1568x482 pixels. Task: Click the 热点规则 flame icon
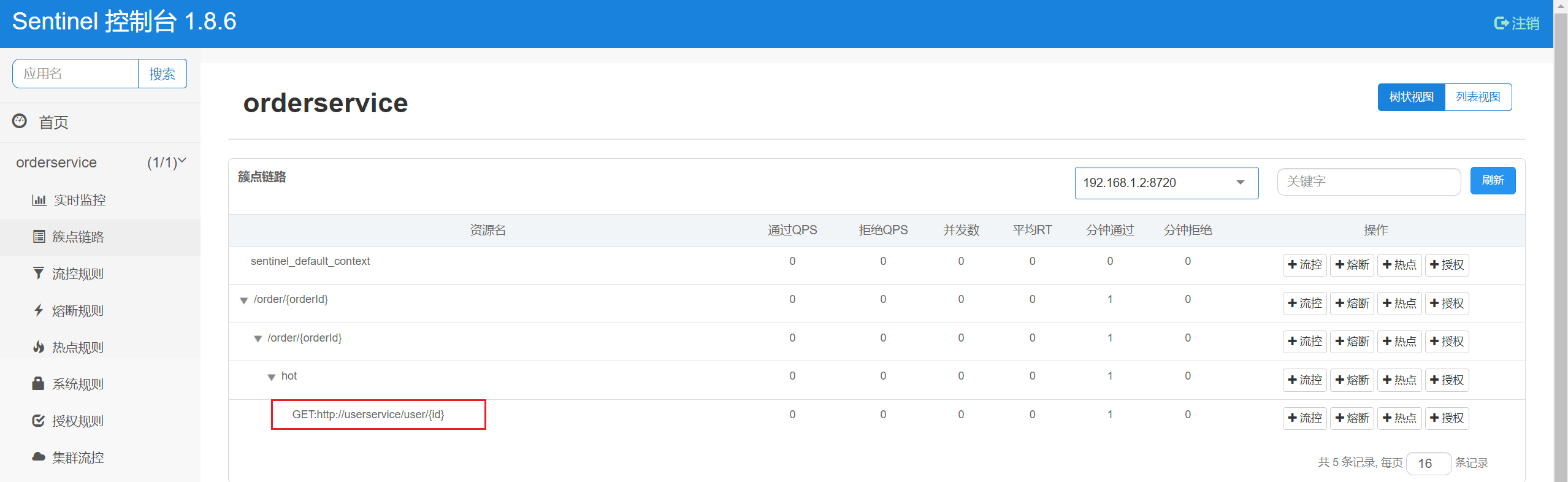coord(39,347)
